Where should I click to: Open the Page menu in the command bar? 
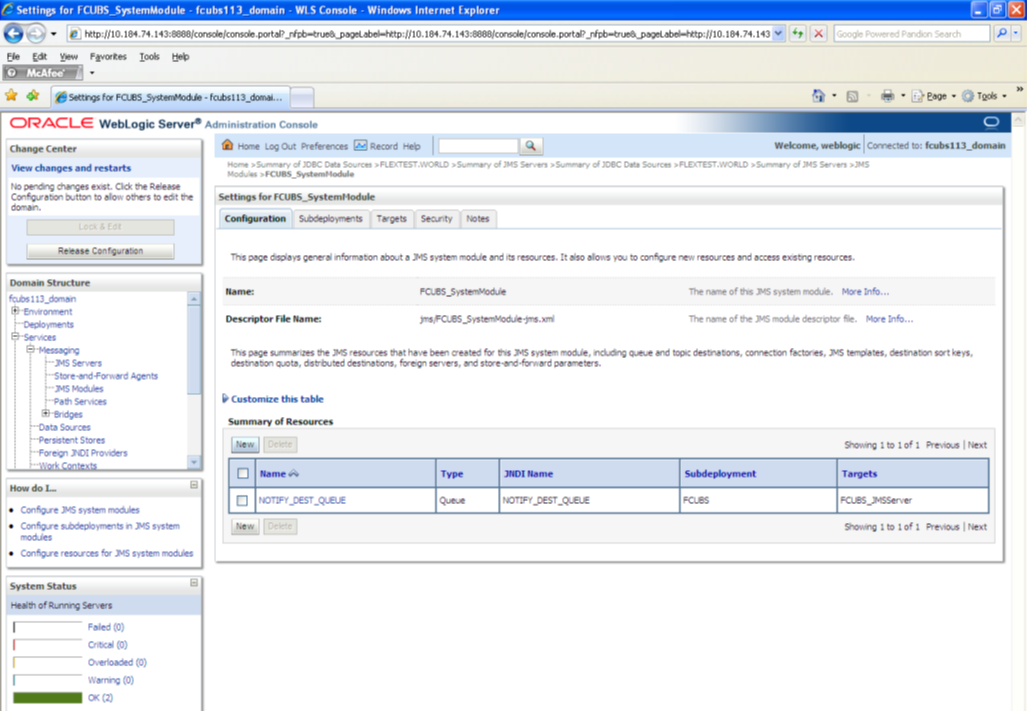click(x=933, y=96)
